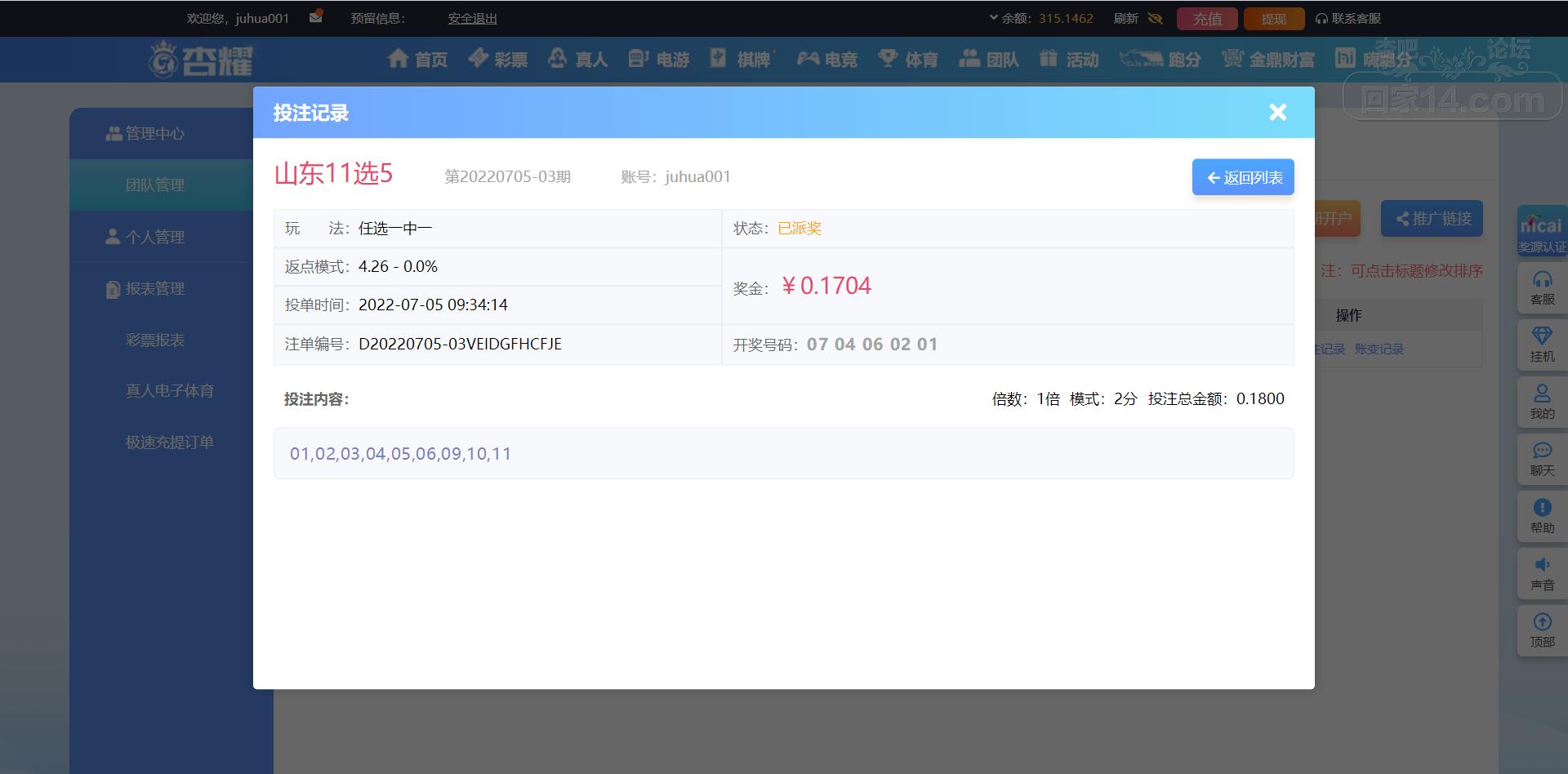Screen dimensions: 1568x774
Task: Open 账变记录 link in table
Action: 1379,349
